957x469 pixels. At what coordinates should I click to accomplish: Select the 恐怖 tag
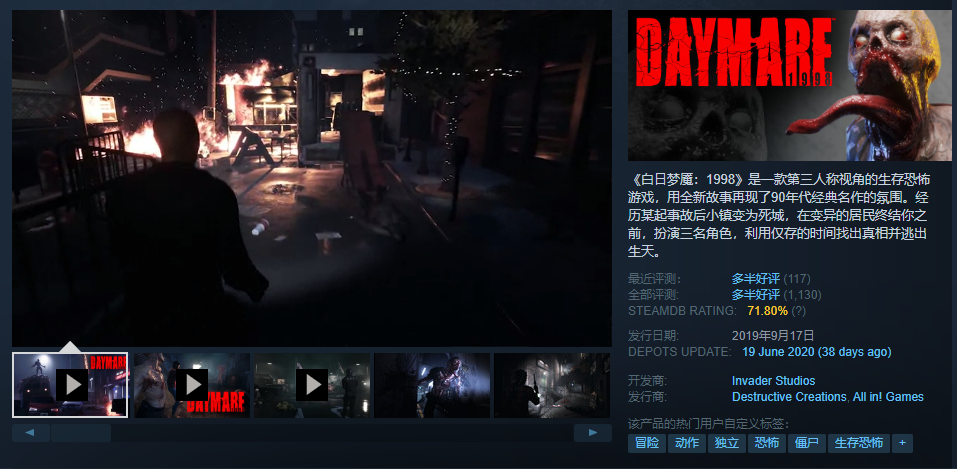(767, 443)
